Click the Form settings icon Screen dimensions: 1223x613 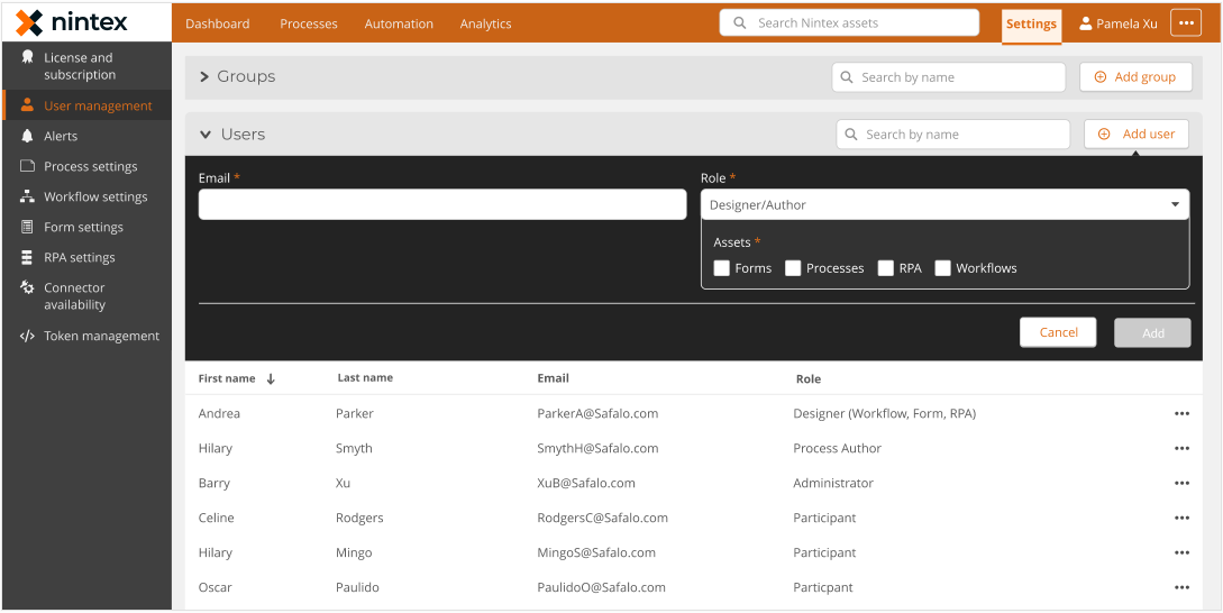(27, 227)
